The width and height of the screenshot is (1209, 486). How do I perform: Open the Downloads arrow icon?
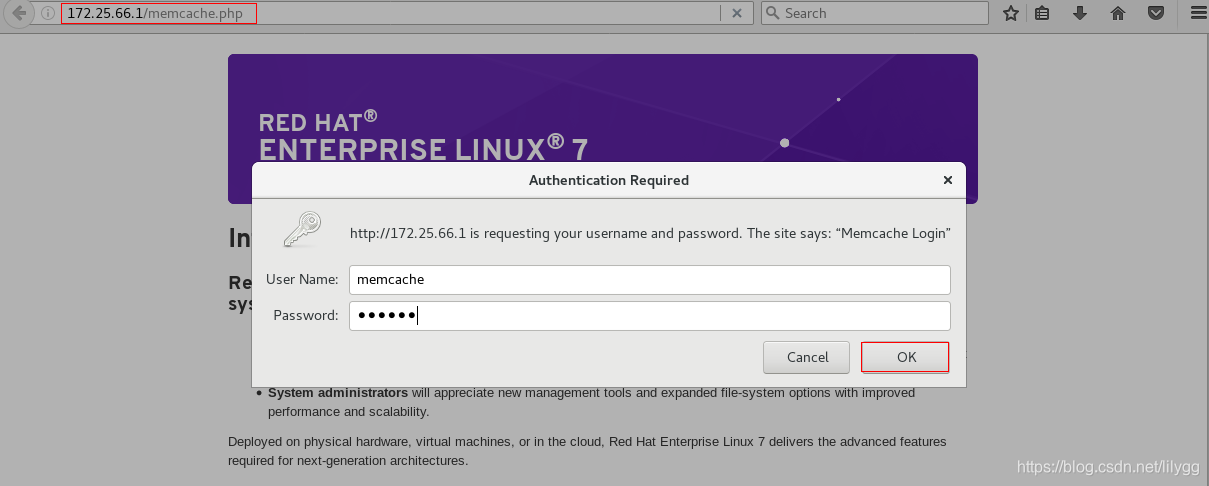(x=1080, y=14)
